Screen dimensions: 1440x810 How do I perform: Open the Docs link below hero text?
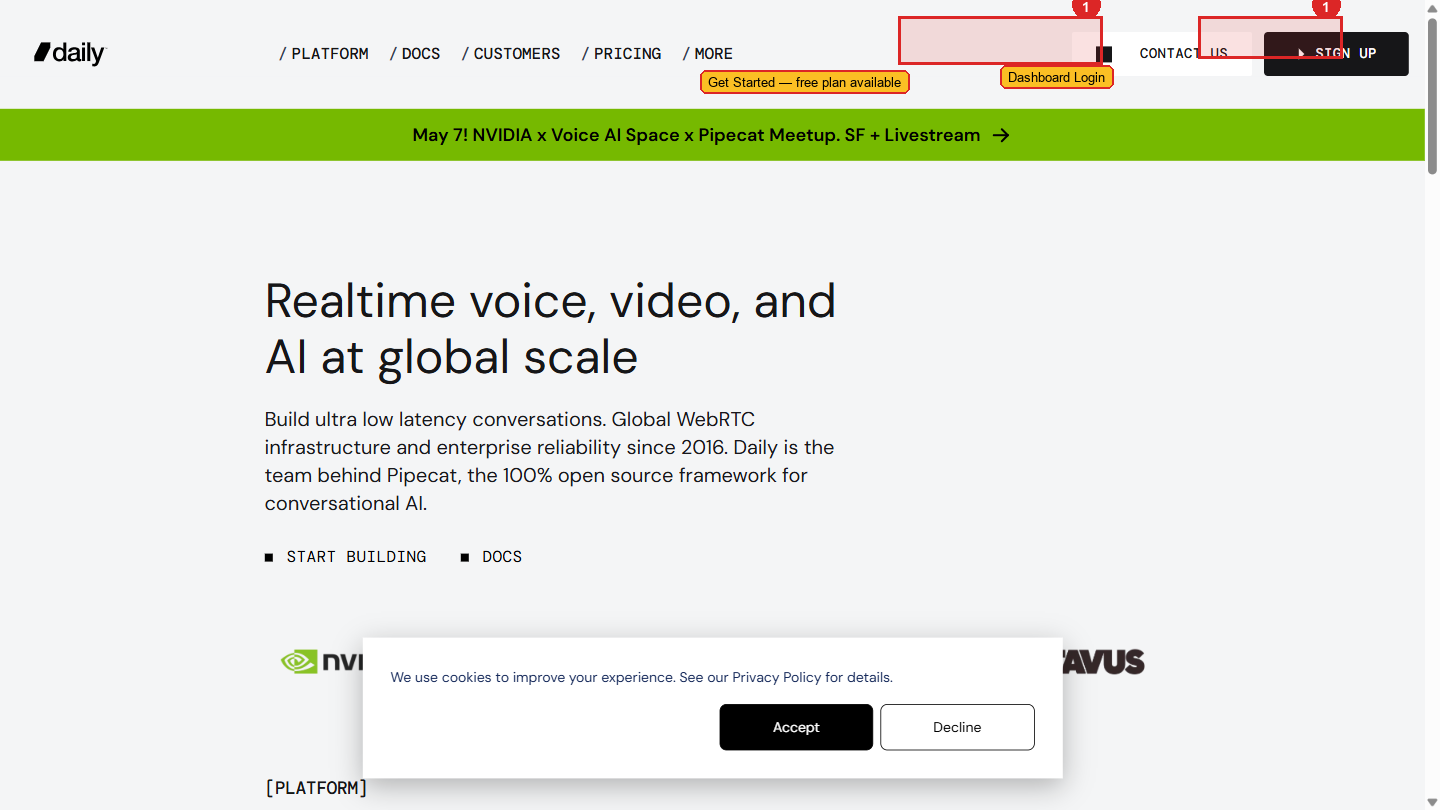[x=491, y=557]
